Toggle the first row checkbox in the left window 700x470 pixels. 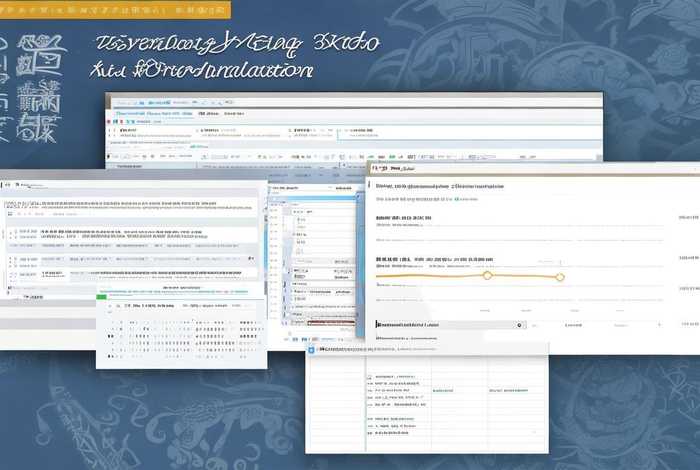tap(13, 233)
